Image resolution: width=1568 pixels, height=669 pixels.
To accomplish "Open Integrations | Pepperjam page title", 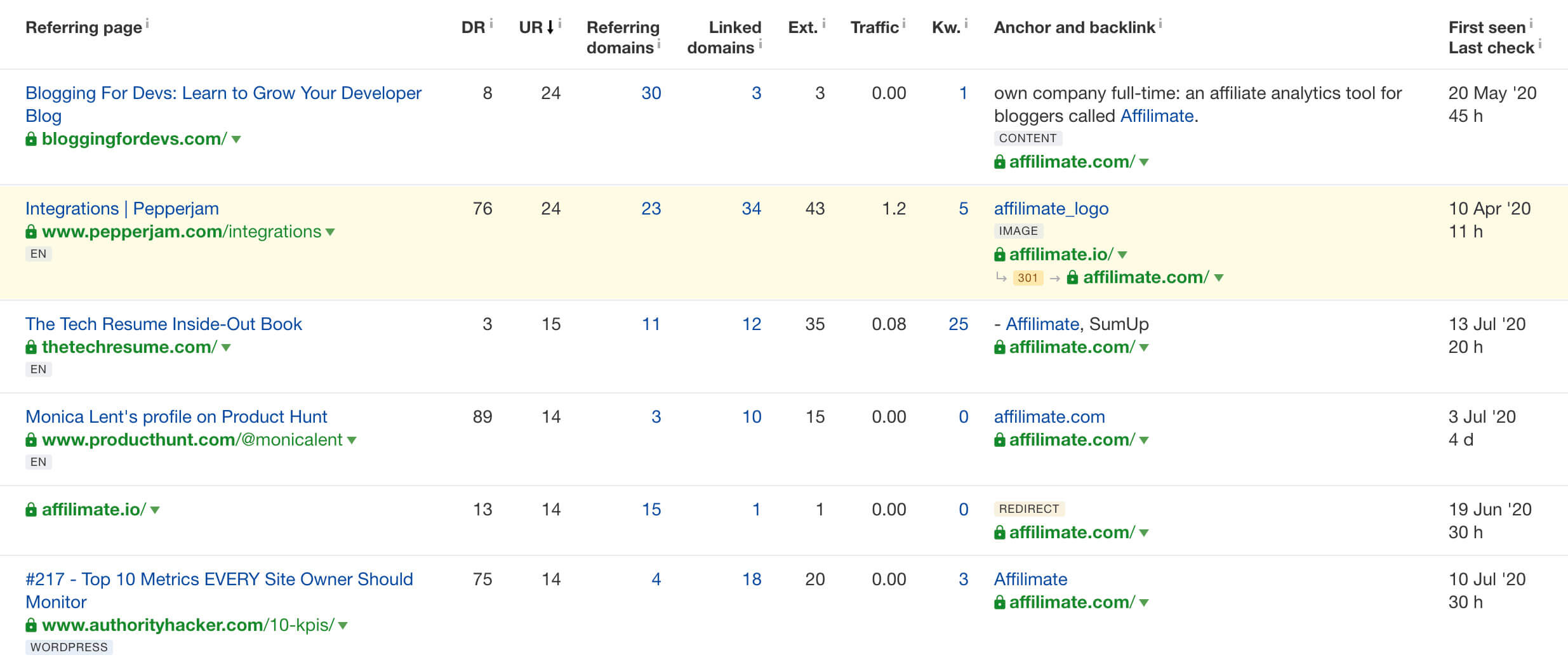I will click(x=122, y=208).
